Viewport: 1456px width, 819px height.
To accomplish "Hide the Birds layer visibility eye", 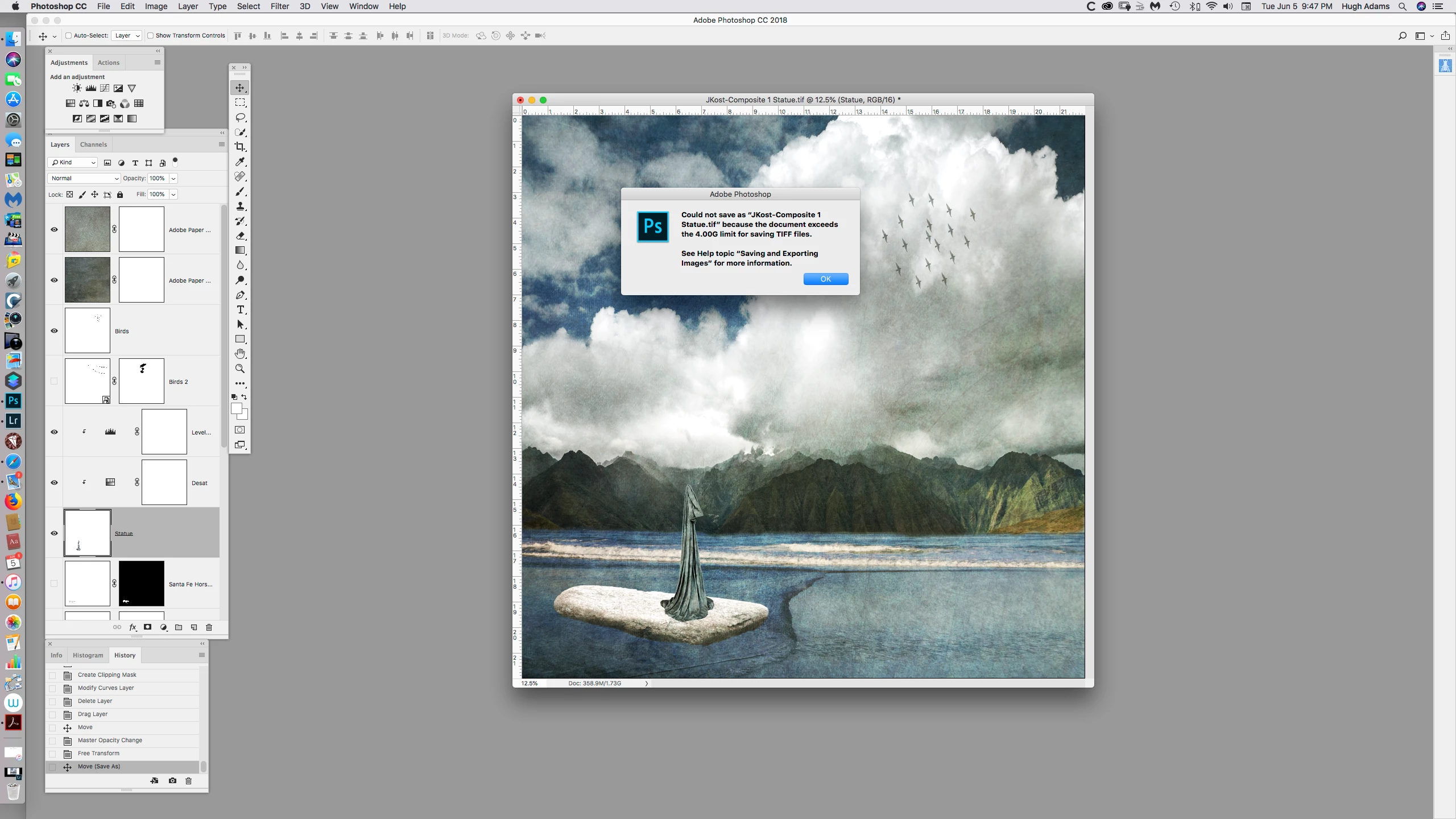I will [54, 330].
